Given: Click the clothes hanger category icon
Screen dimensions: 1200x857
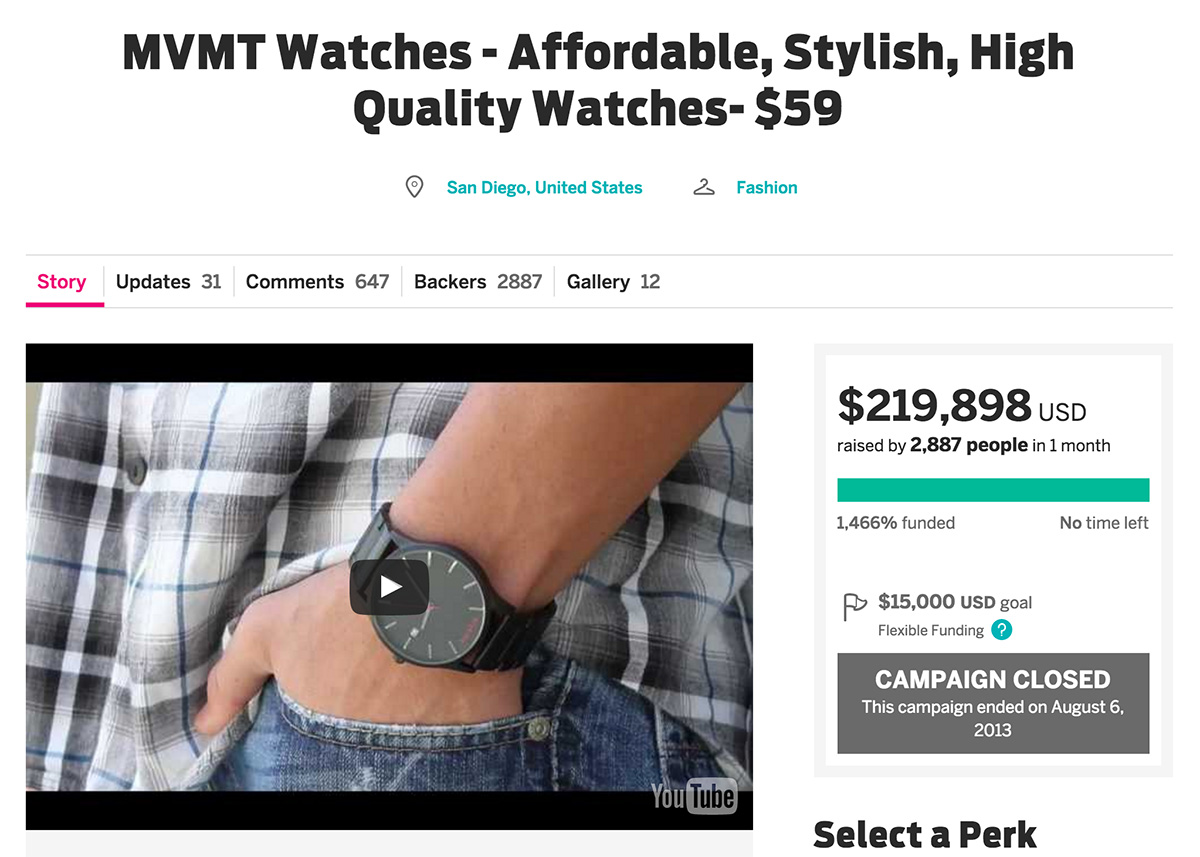Looking at the screenshot, I should [704, 187].
